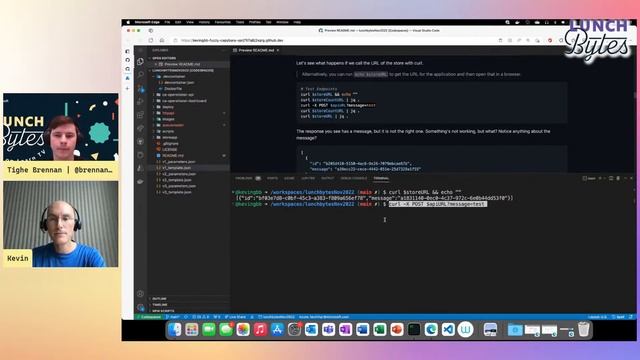Open the Manage gear in the activity bar

(140, 307)
